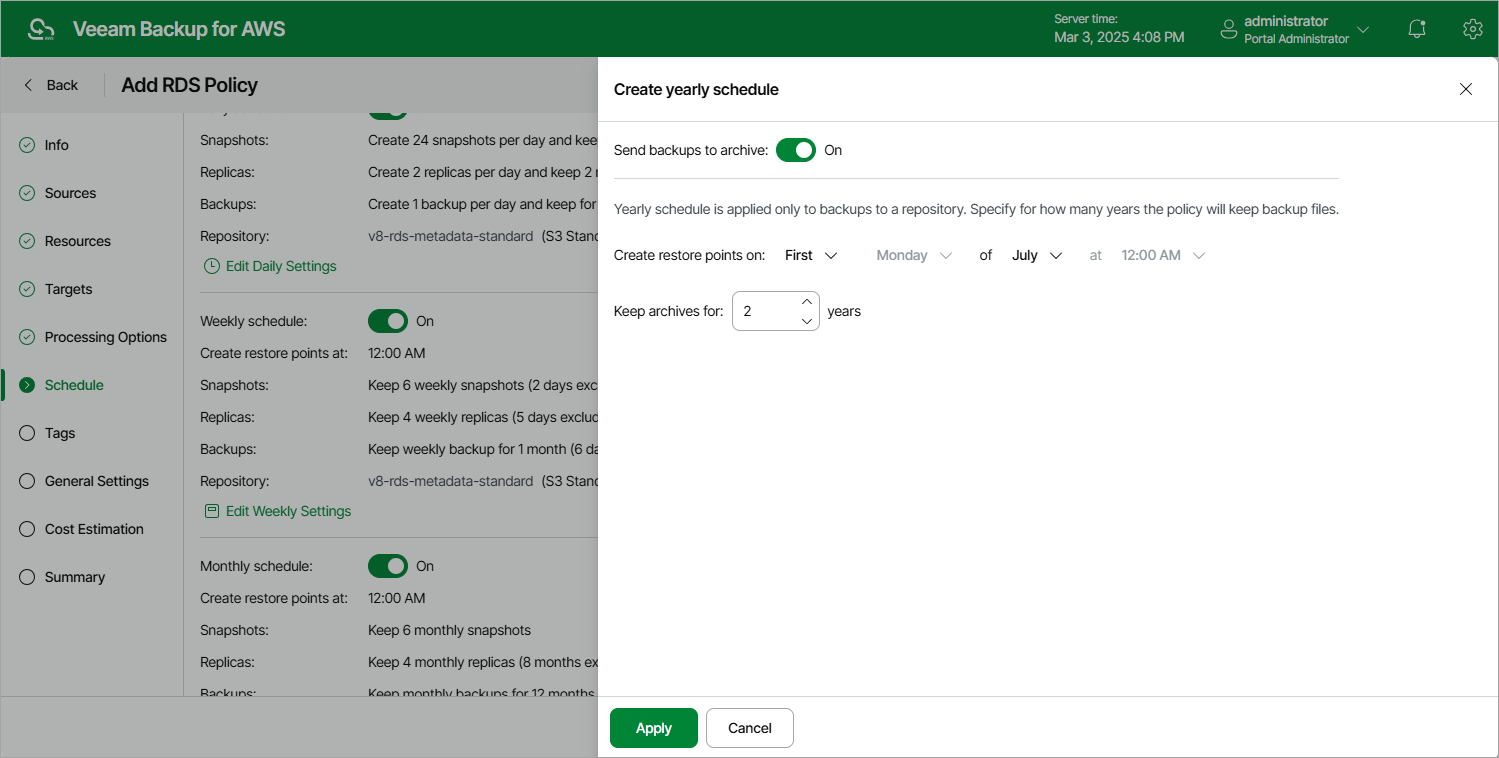Open the Cost Estimation step
The image size is (1499, 758).
click(94, 529)
